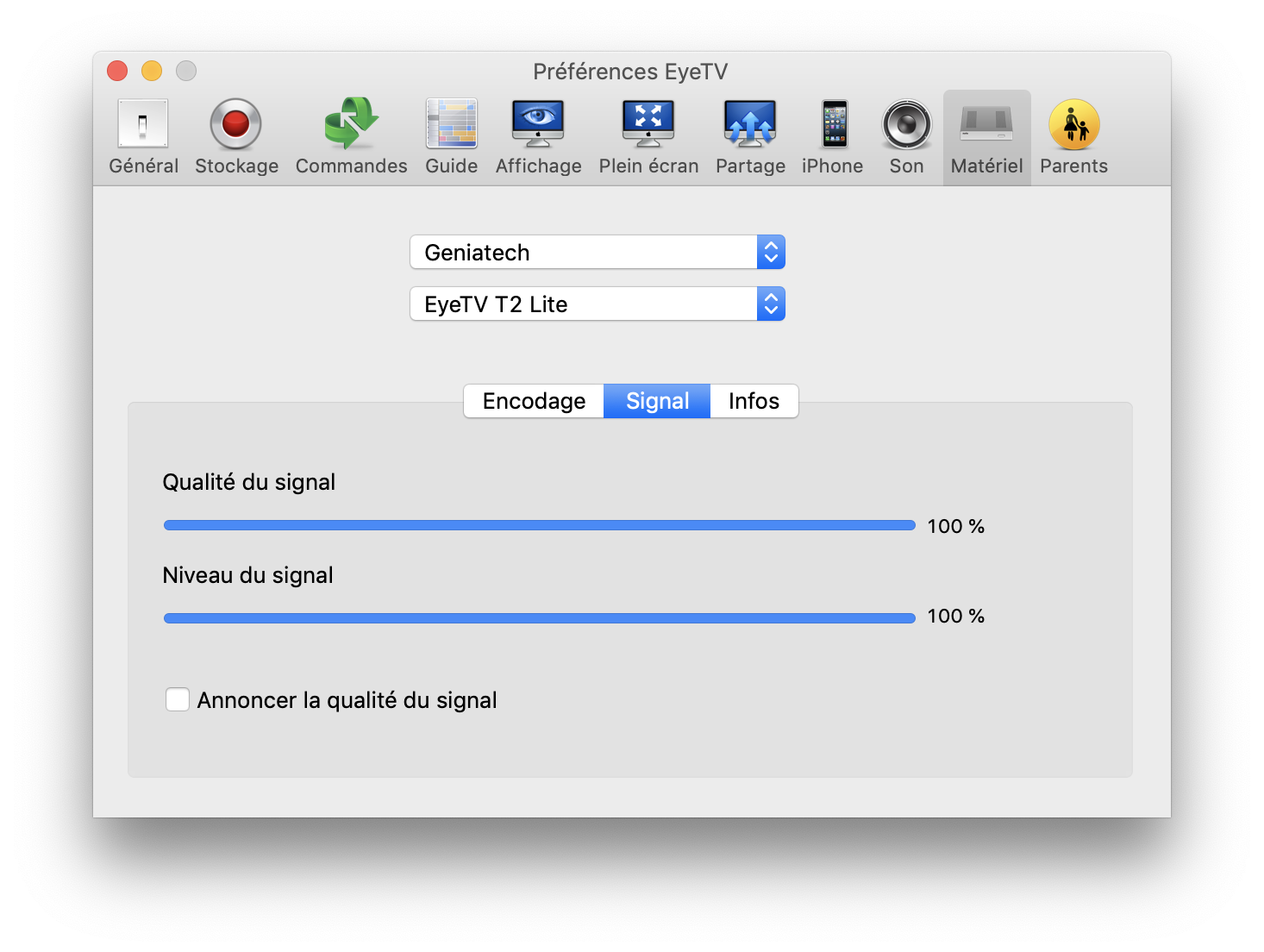Screen dimensions: 1264x952
Task: Select the iPhone preferences icon
Action: pyautogui.click(x=833, y=136)
